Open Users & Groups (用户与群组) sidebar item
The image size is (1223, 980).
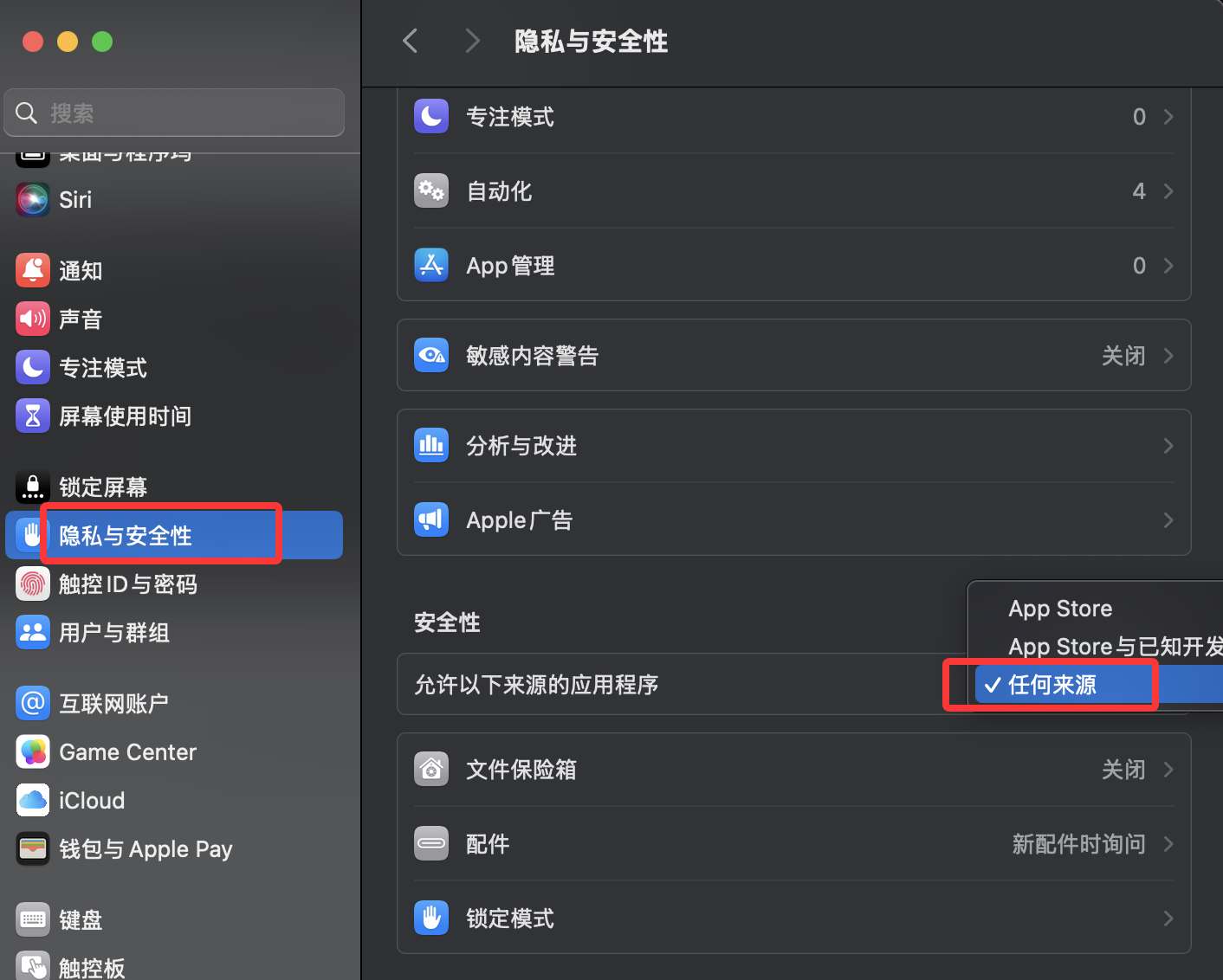pos(113,633)
